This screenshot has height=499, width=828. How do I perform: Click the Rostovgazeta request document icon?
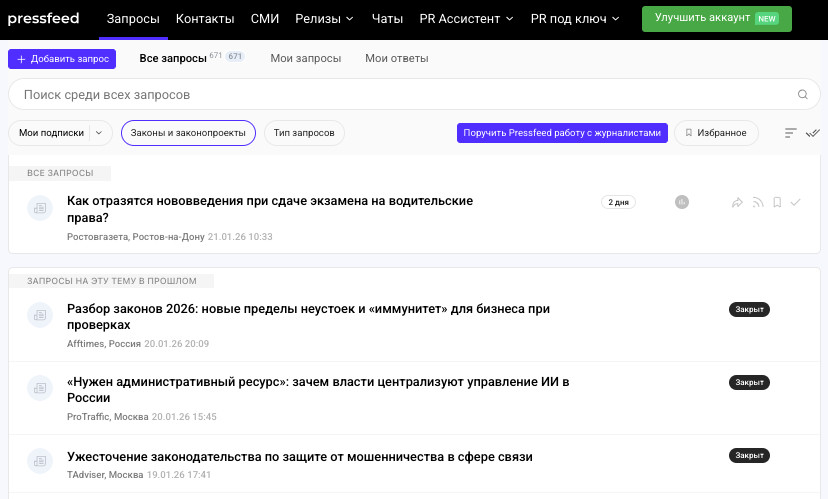coord(40,208)
